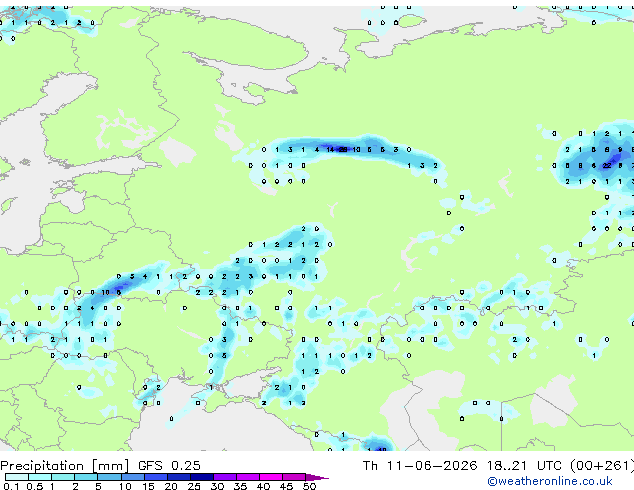Click the "28" precipitation value on map
Image resolution: width=634 pixels, height=490 pixels.
343,150
